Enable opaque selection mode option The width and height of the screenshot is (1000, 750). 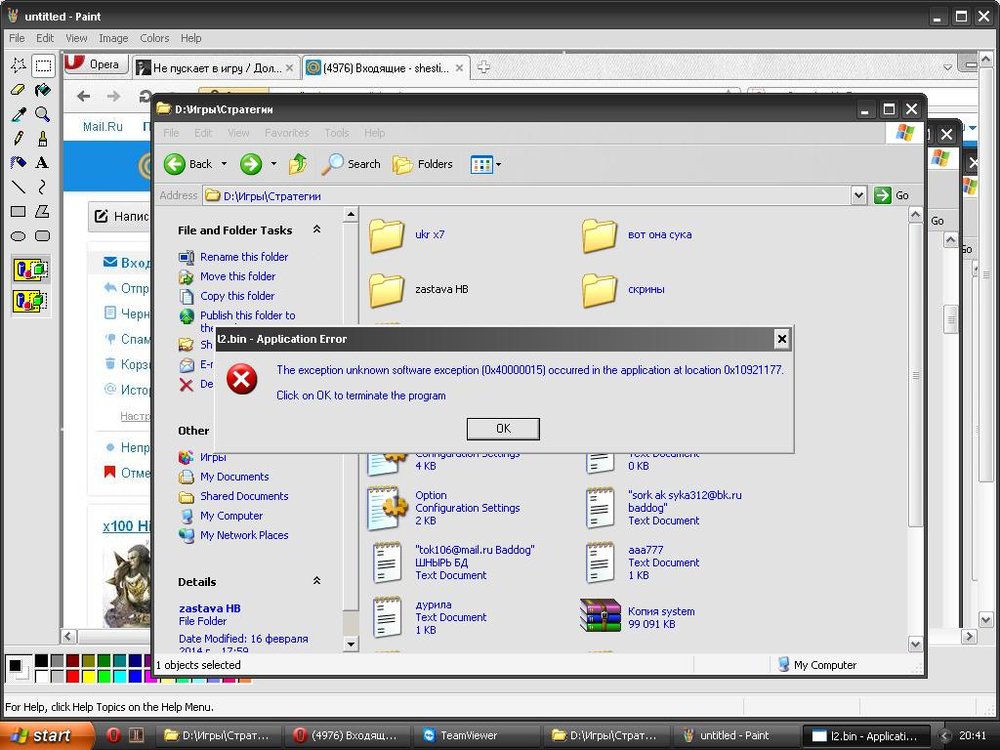coord(30,269)
